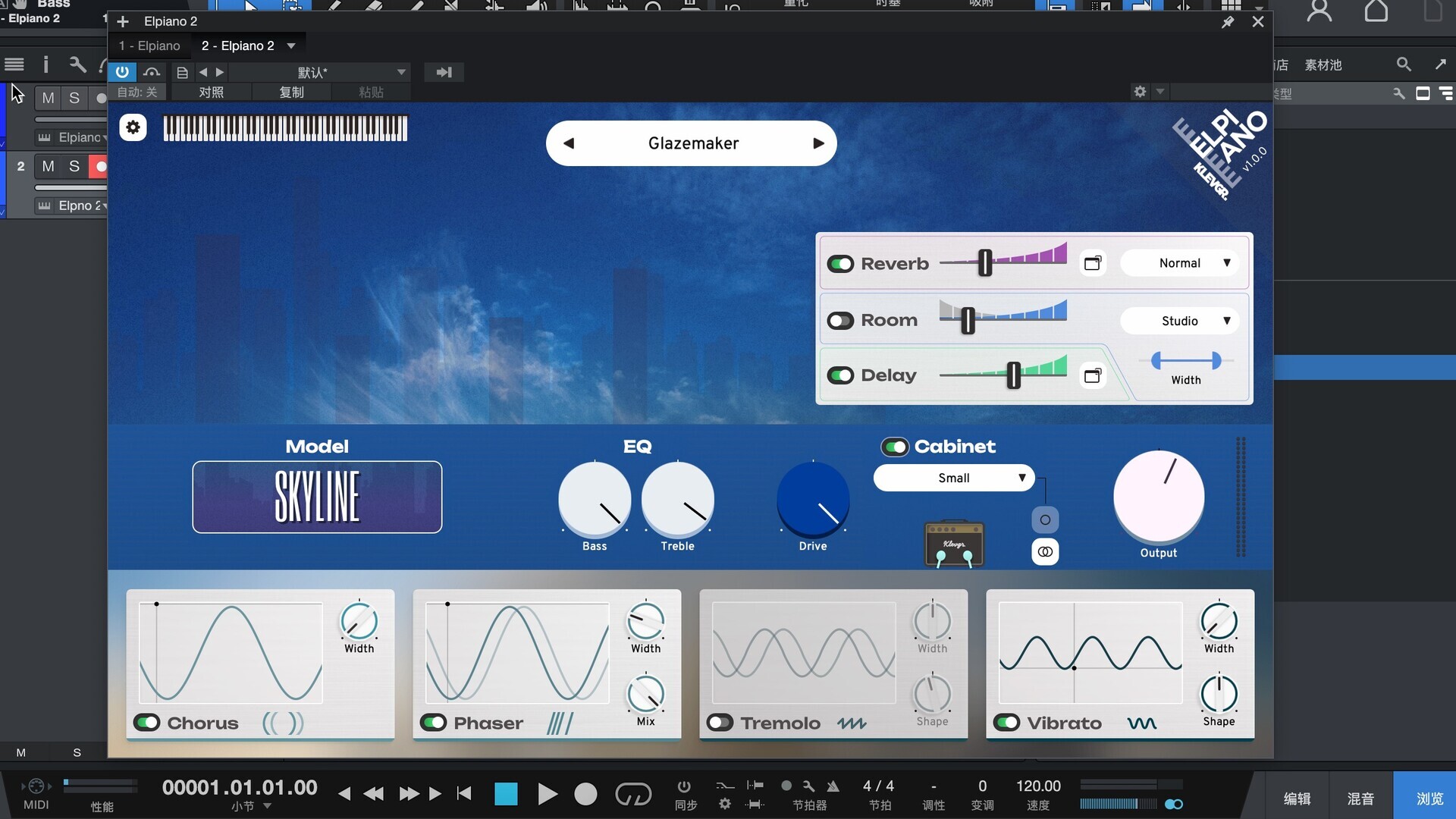Click the fast forward button in transport
This screenshot has width=1456, height=819.
(x=409, y=794)
